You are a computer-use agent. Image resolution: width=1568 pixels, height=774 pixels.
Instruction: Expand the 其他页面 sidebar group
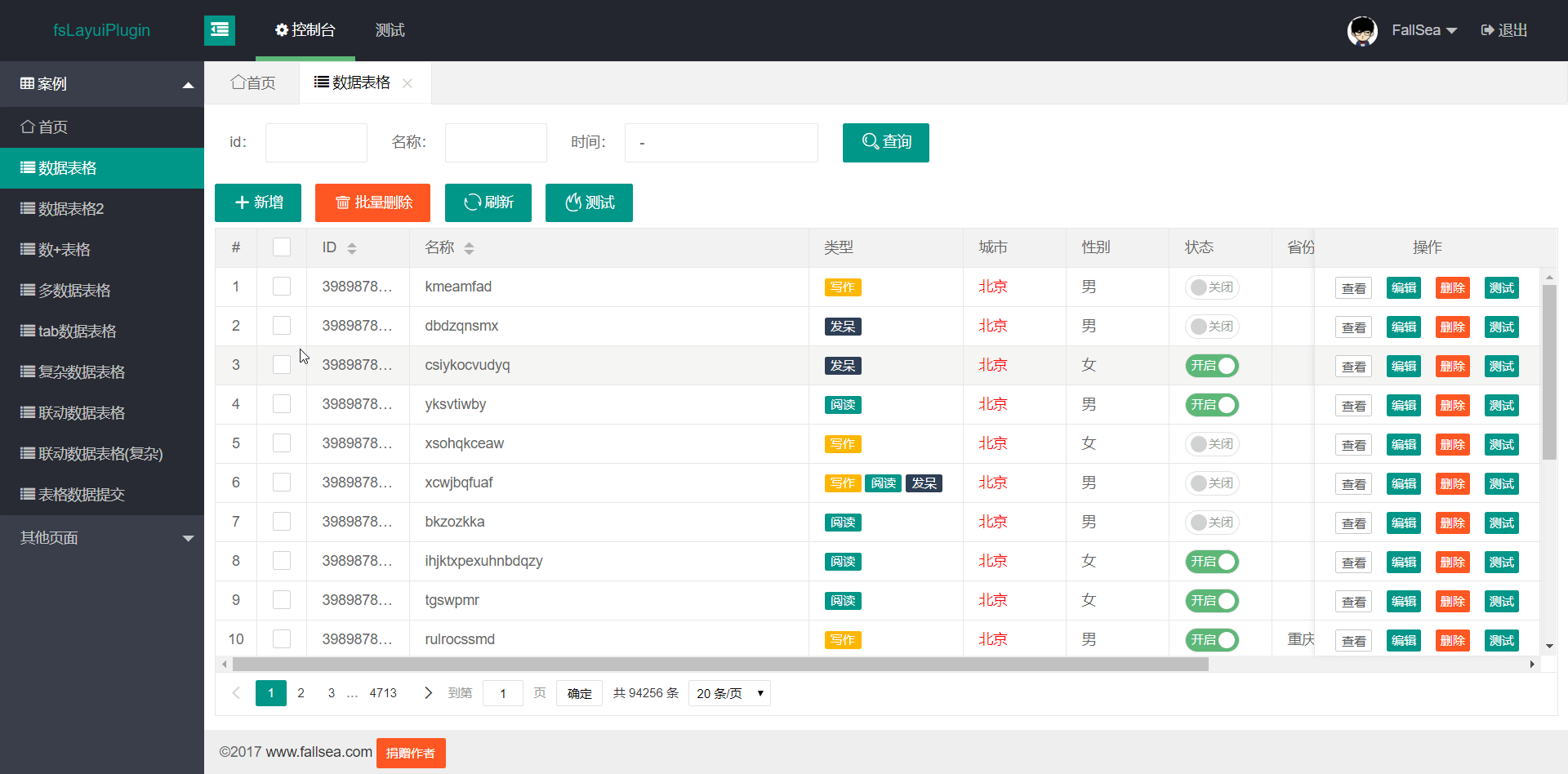pos(102,538)
